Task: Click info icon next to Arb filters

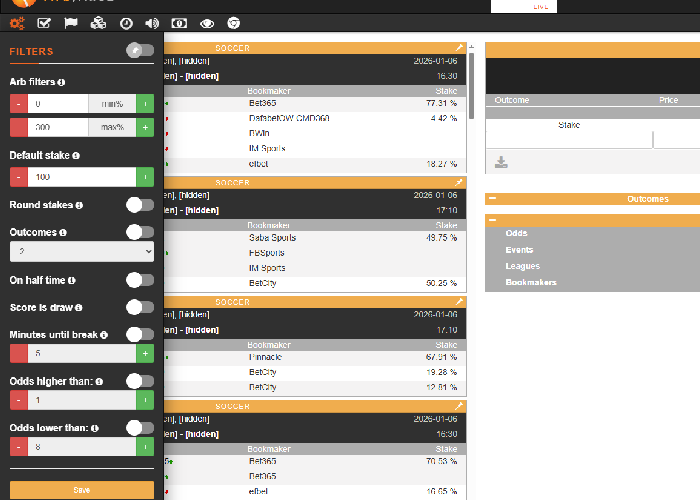Action: click(x=62, y=82)
